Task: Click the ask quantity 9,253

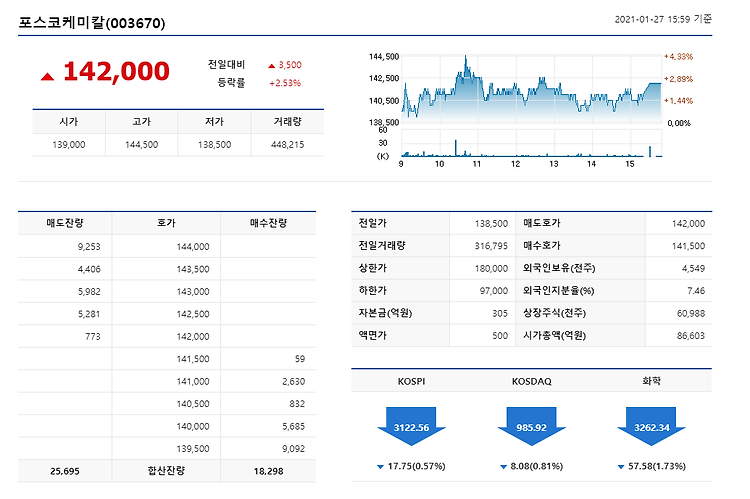Action: point(89,246)
